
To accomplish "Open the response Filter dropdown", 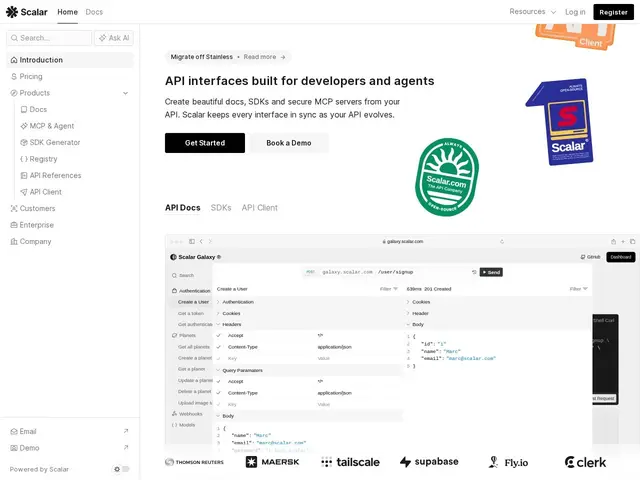I will click(578, 289).
